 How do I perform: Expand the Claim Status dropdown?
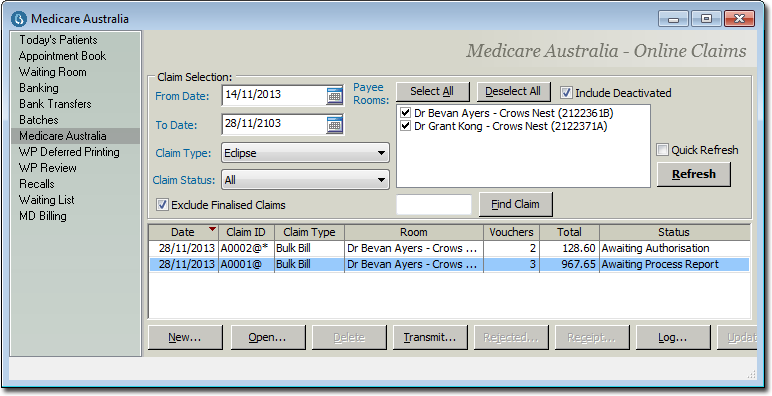tap(381, 180)
